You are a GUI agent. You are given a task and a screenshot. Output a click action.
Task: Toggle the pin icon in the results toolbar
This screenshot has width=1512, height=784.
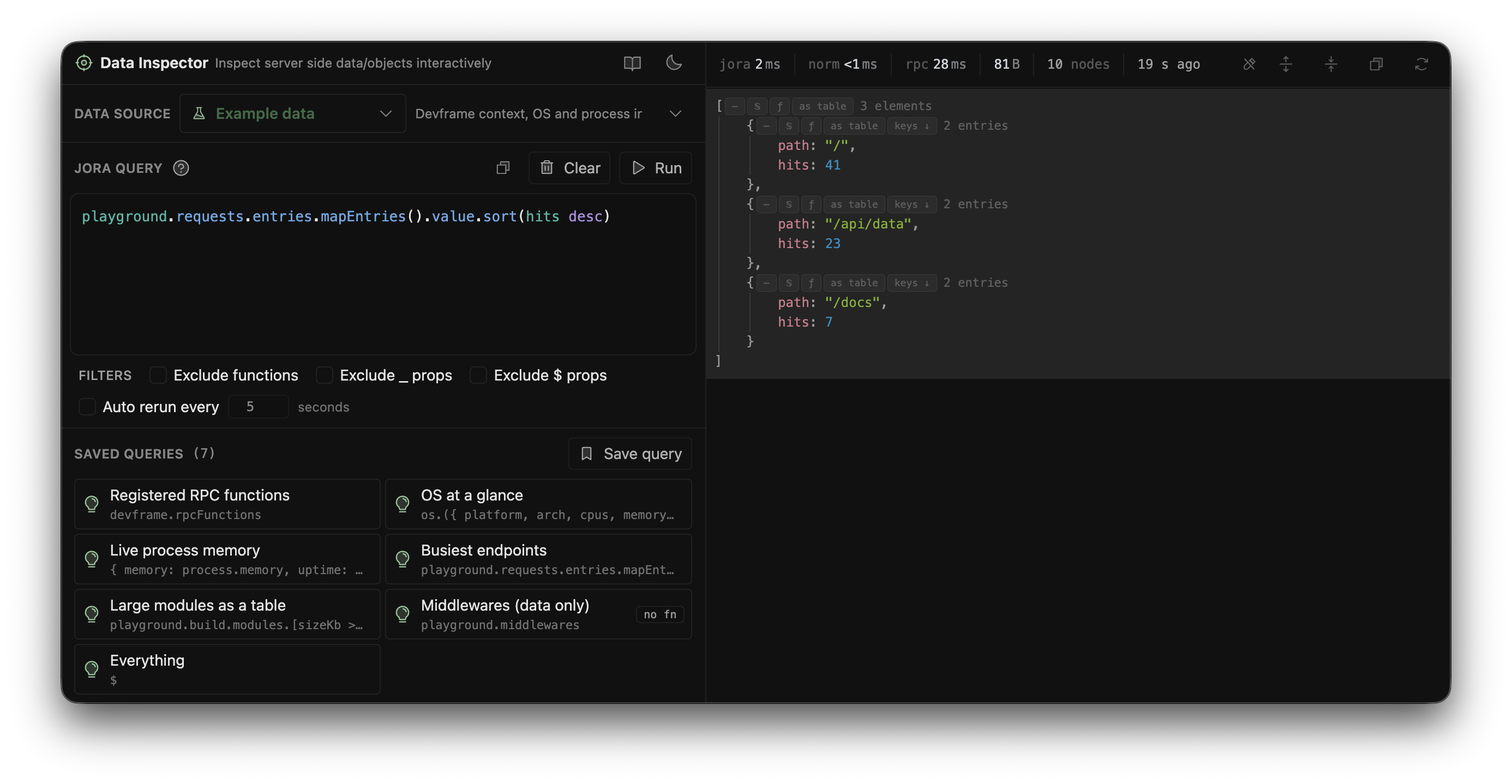[x=1249, y=64]
